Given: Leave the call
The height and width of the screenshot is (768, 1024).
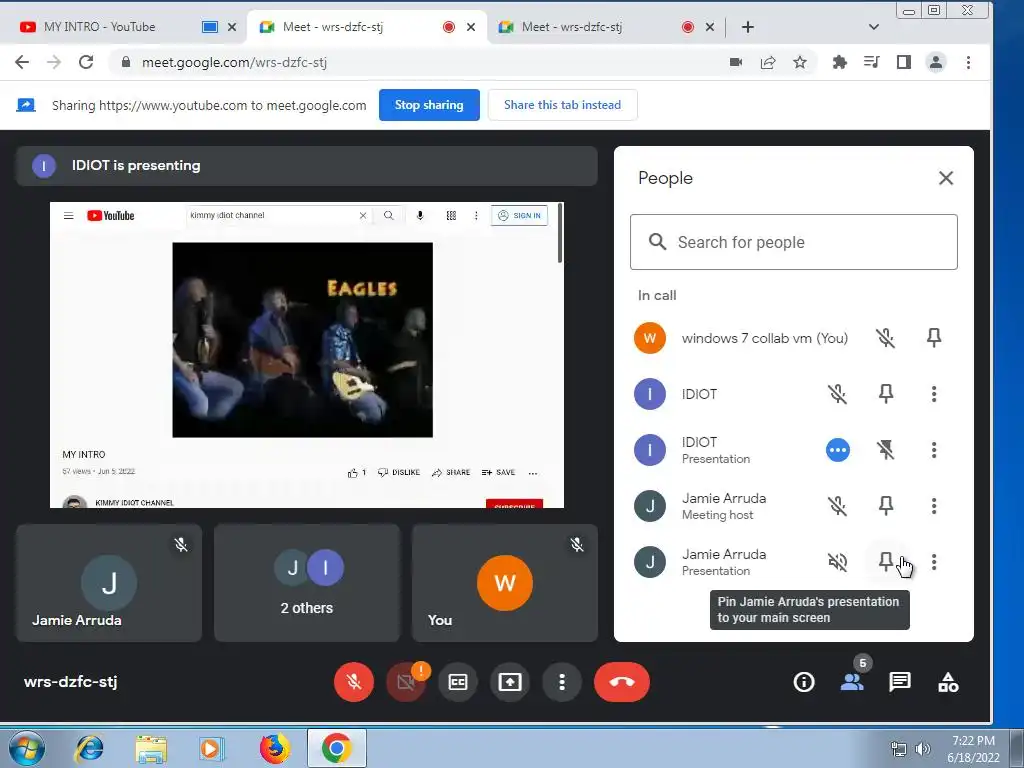Looking at the screenshot, I should [622, 682].
